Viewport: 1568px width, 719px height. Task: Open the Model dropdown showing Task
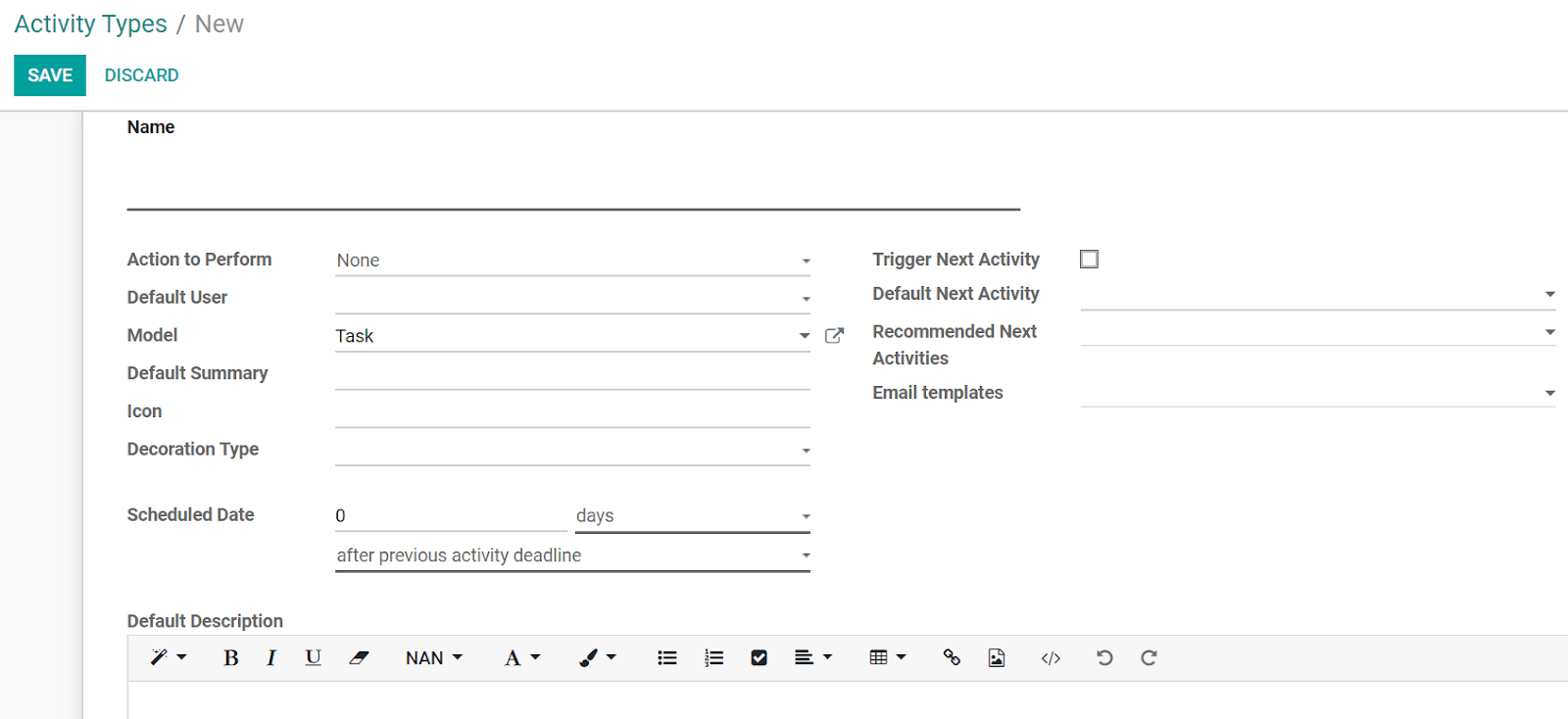point(572,336)
